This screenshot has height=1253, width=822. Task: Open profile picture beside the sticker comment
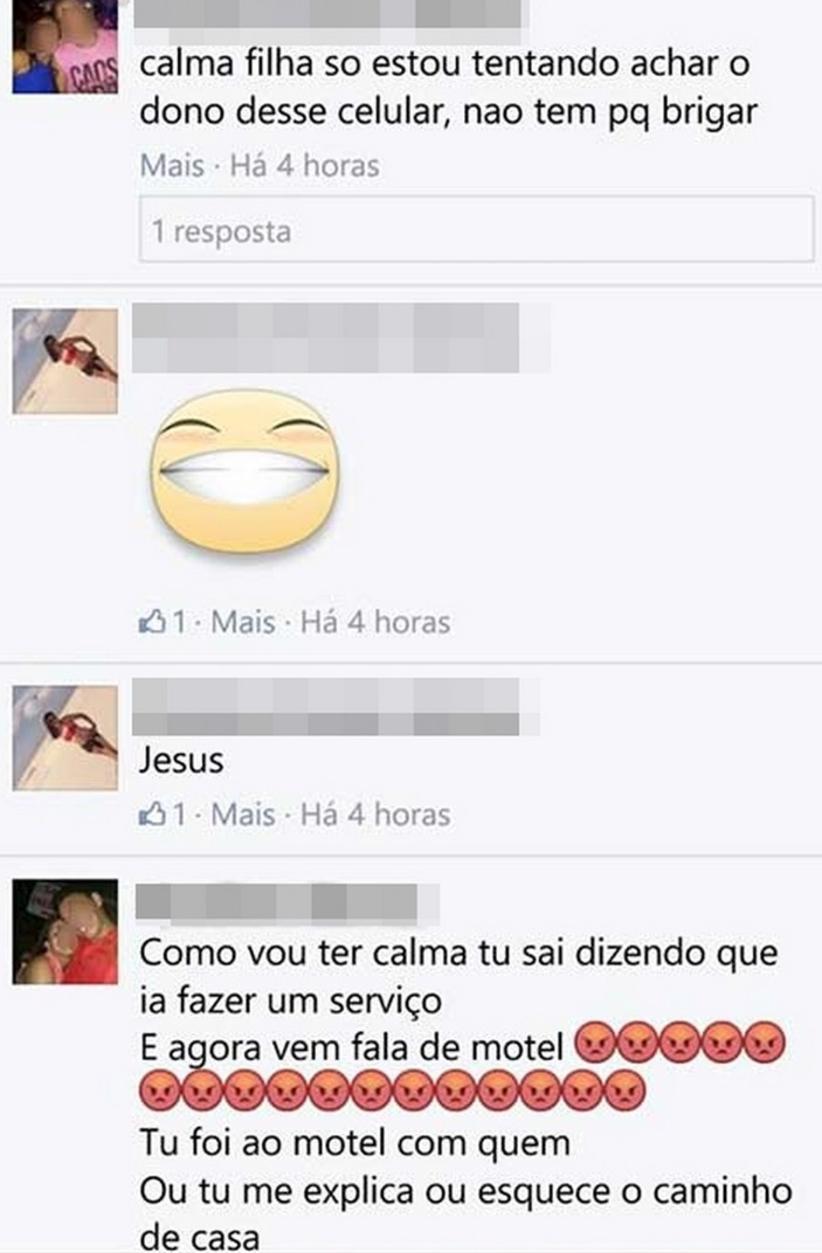[x=65, y=361]
